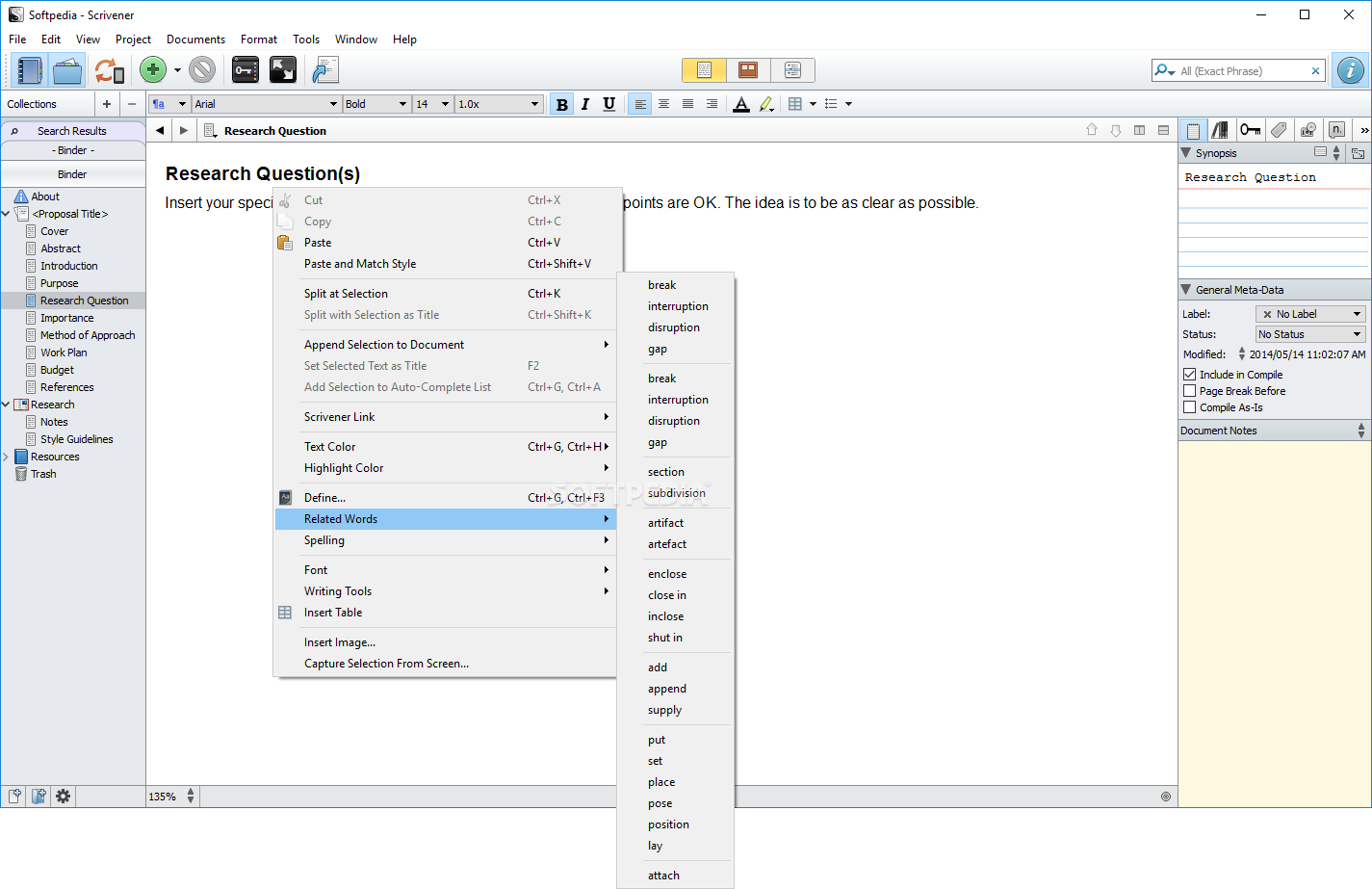The width and height of the screenshot is (1372, 889).
Task: Select Method of Approach in binder
Action: pos(88,335)
